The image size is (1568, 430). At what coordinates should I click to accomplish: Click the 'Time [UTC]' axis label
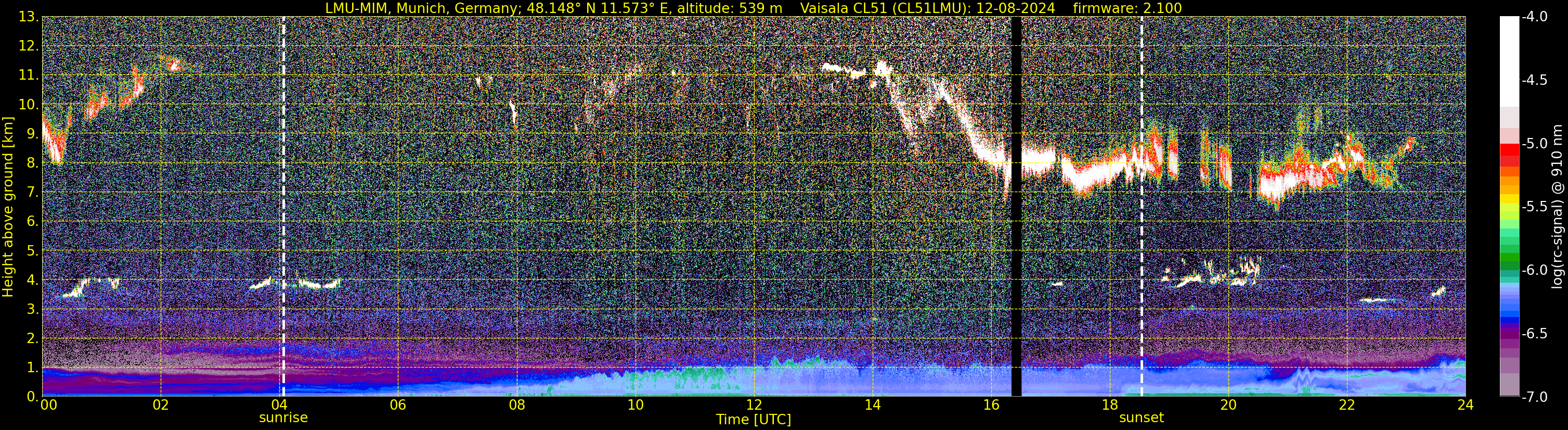(x=754, y=420)
